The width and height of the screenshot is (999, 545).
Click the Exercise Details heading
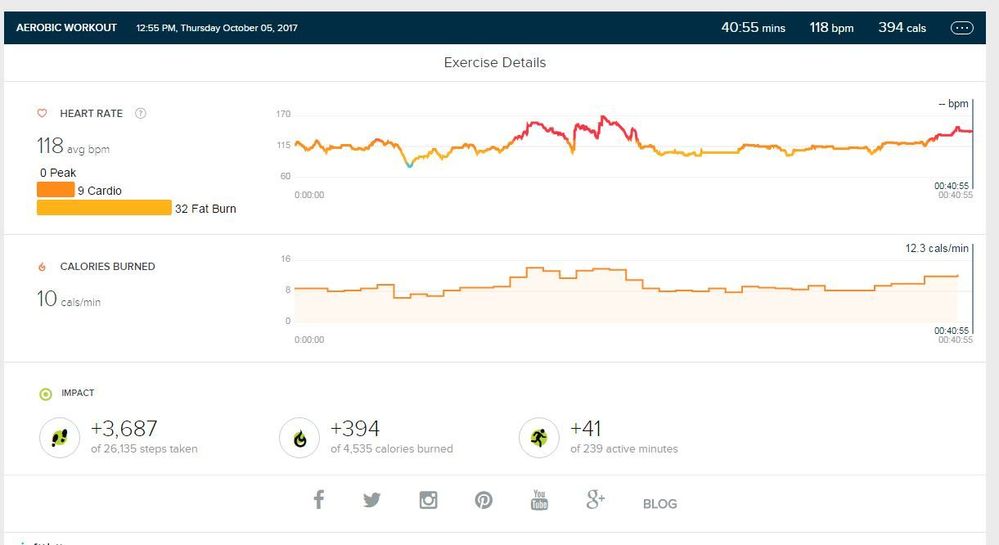495,62
